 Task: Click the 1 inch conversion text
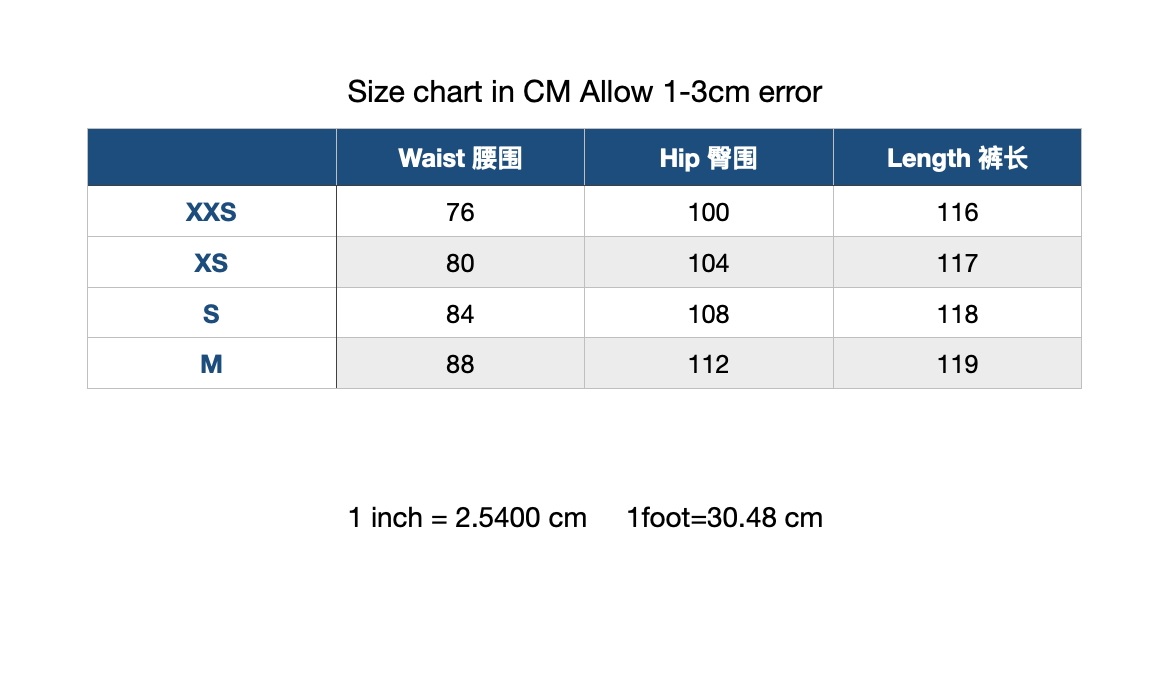coord(468,517)
